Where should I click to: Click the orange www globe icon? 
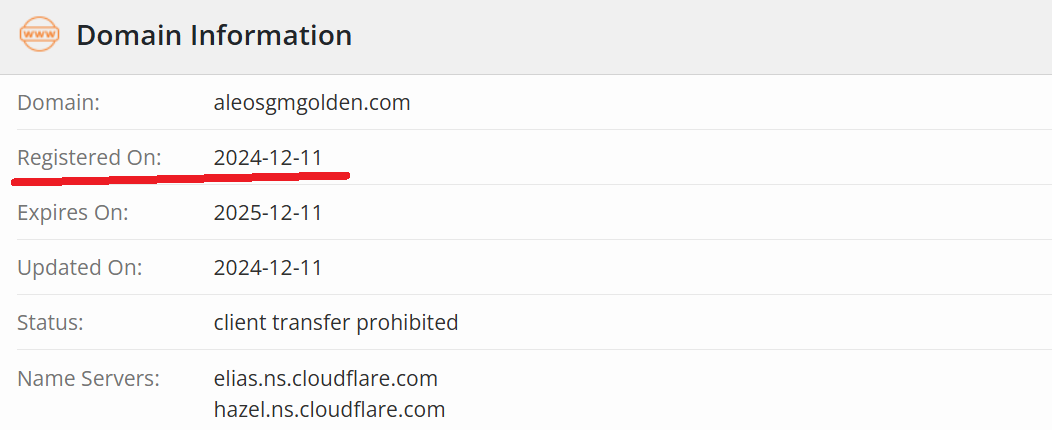pyautogui.click(x=40, y=35)
